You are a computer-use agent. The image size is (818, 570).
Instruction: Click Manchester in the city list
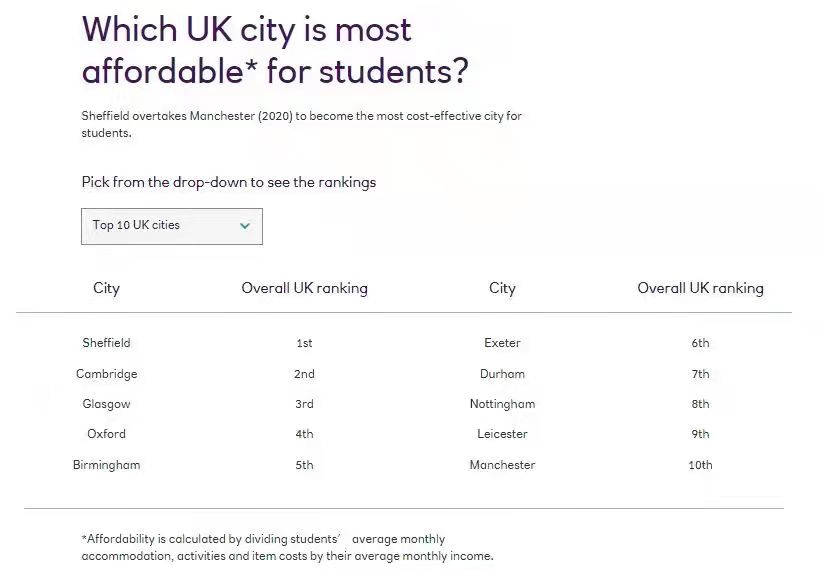502,465
